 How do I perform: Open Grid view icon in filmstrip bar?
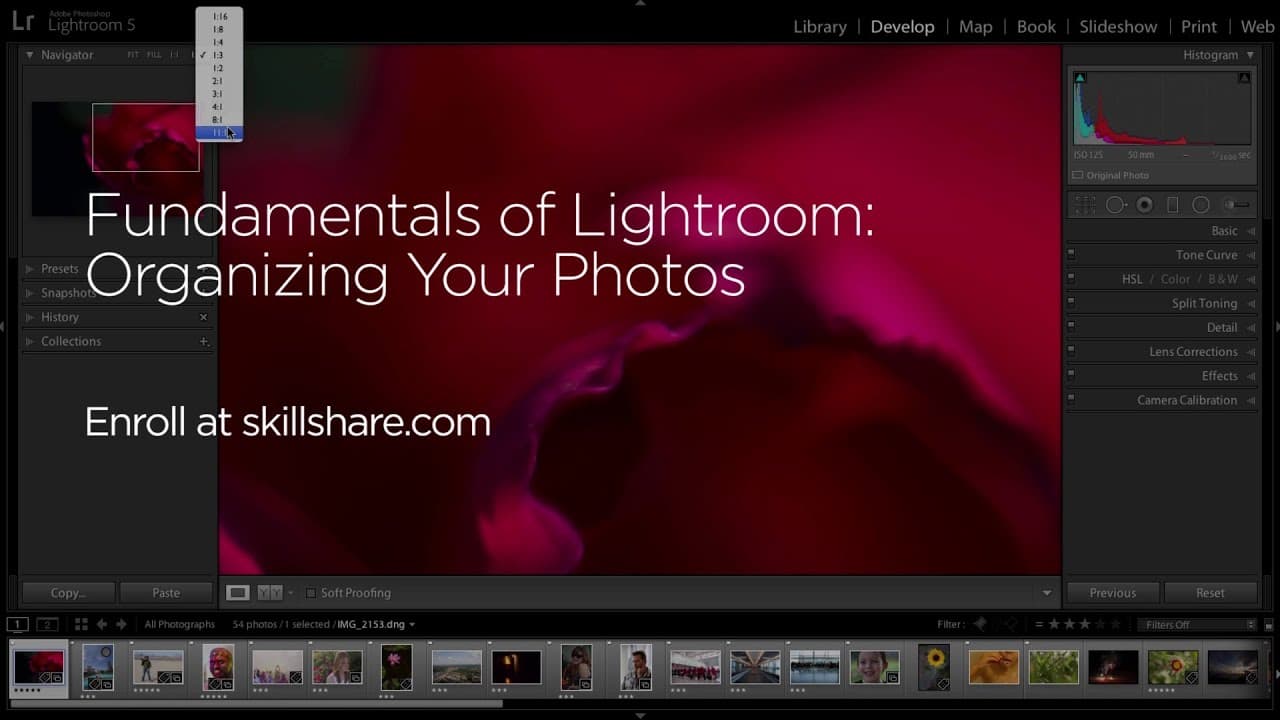pos(82,624)
